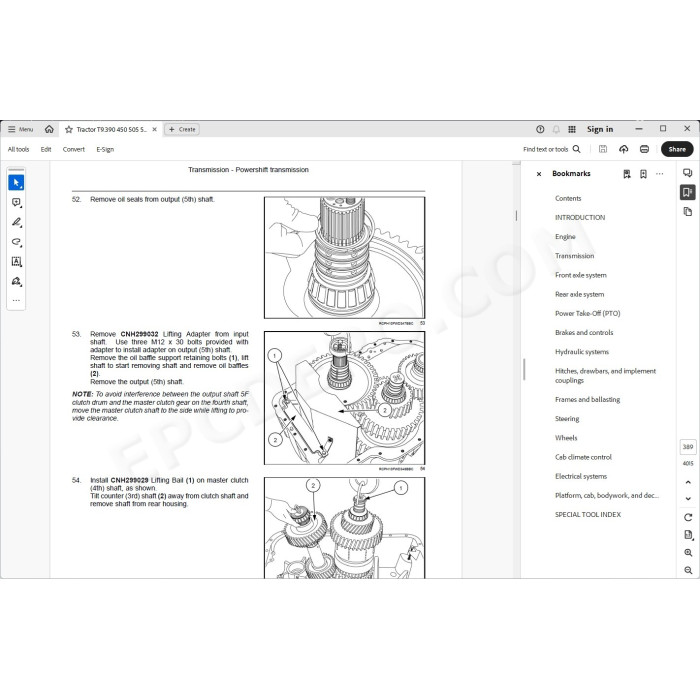The height and width of the screenshot is (700, 700).
Task: Jump to Platform, cab, bodywork bookmark
Action: pos(607,496)
